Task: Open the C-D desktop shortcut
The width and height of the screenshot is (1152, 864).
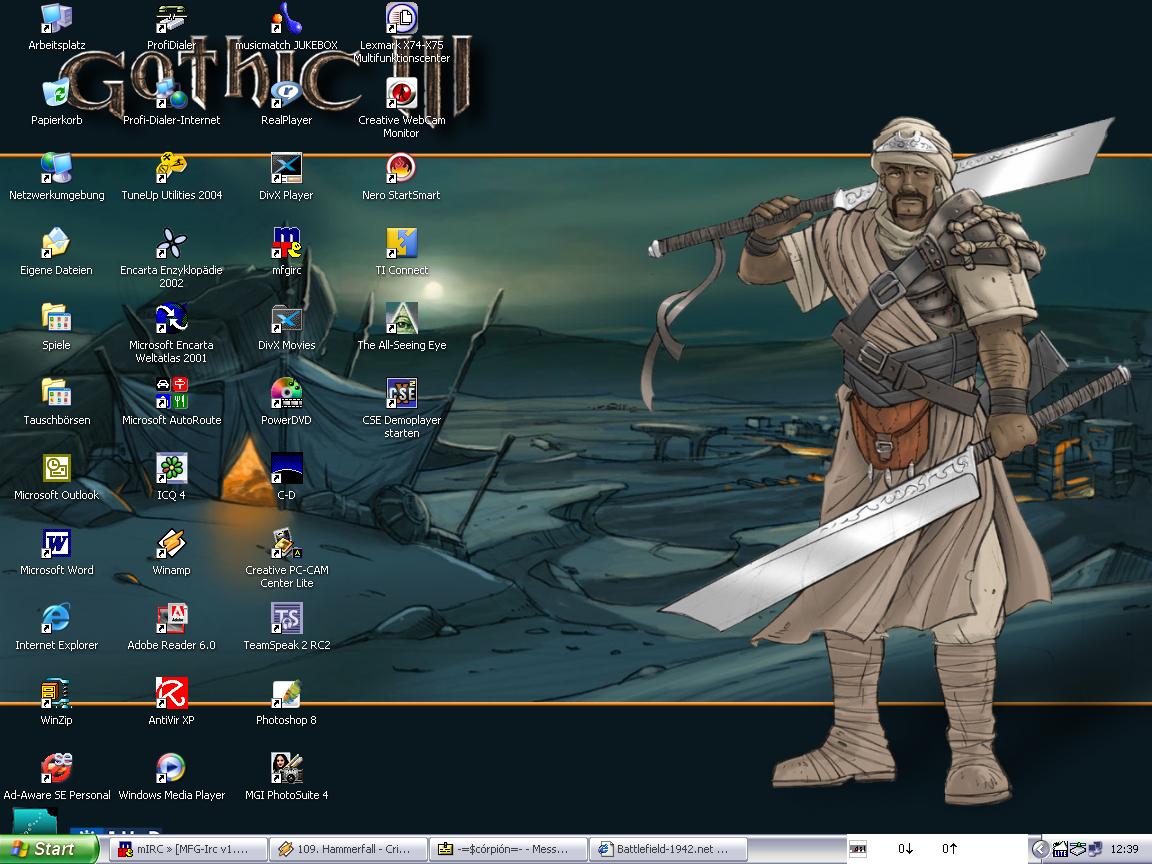Action: (x=286, y=477)
